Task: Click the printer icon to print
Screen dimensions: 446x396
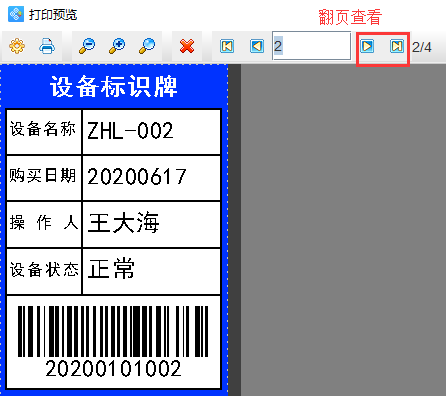Action: click(x=47, y=46)
